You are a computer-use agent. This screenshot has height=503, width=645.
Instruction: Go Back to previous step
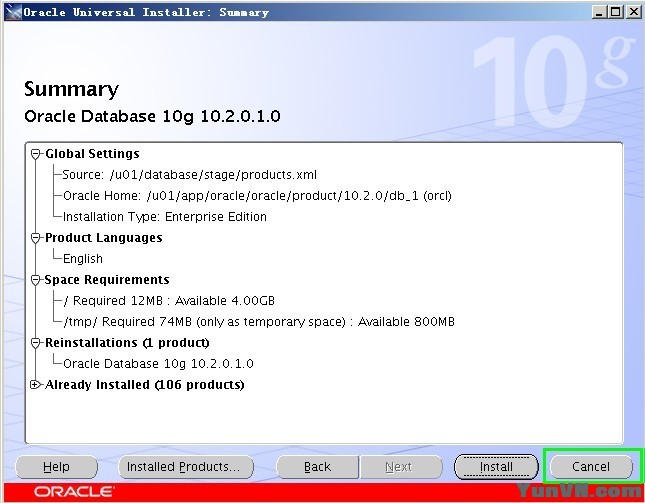(317, 467)
